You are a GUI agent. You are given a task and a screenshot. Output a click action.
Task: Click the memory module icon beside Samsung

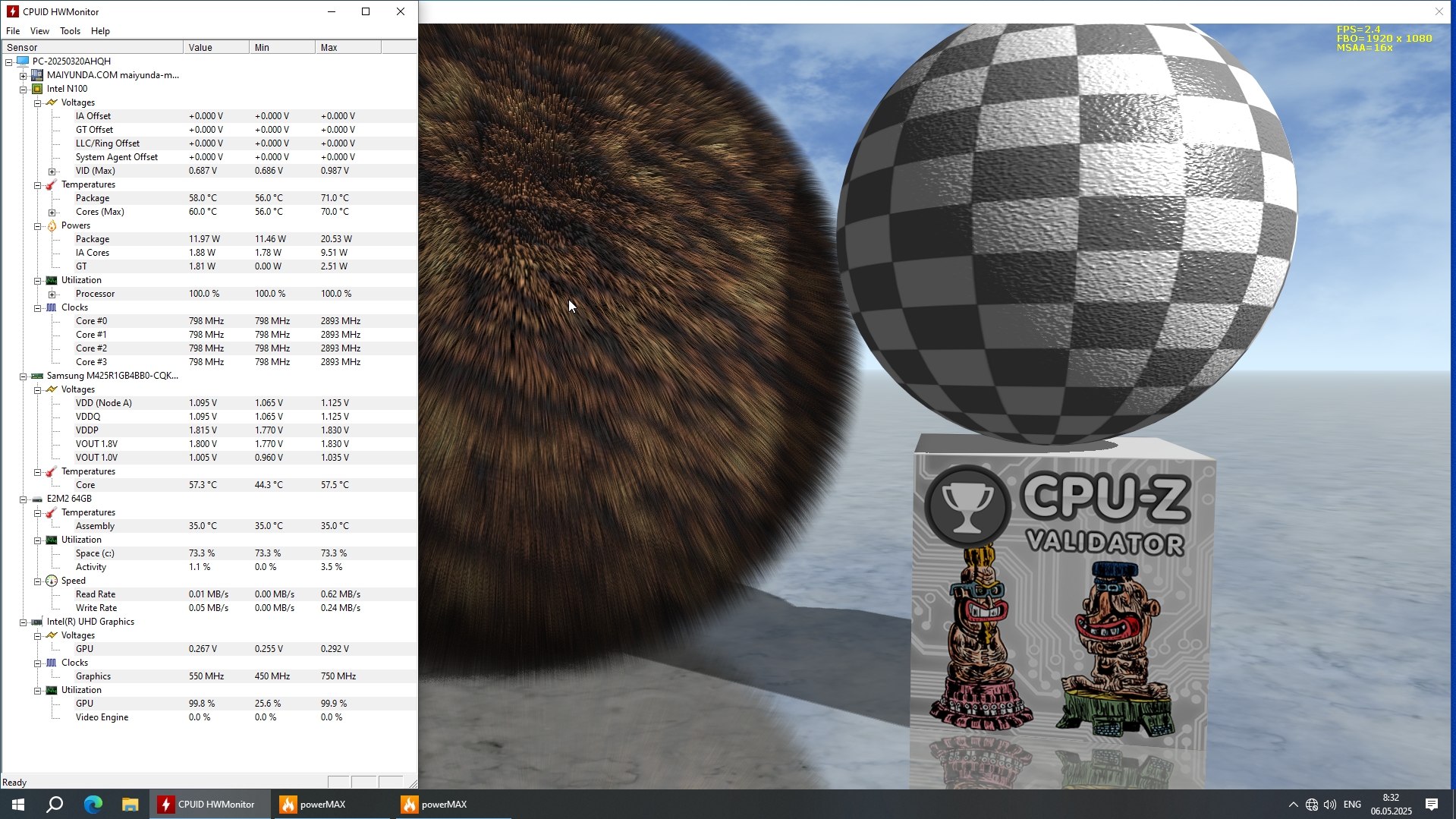tap(37, 376)
